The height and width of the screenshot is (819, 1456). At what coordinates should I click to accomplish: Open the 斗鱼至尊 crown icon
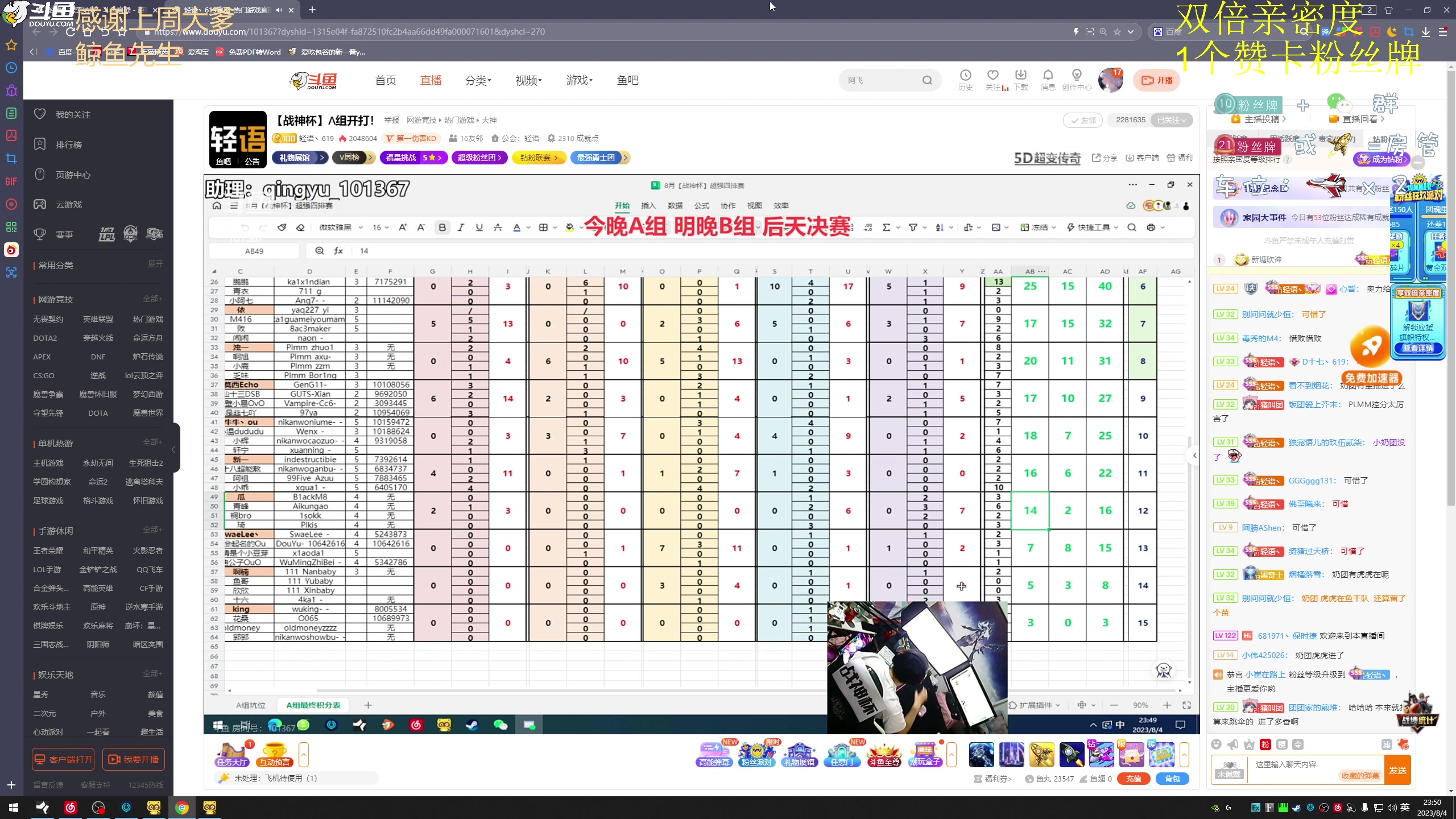pos(884,755)
